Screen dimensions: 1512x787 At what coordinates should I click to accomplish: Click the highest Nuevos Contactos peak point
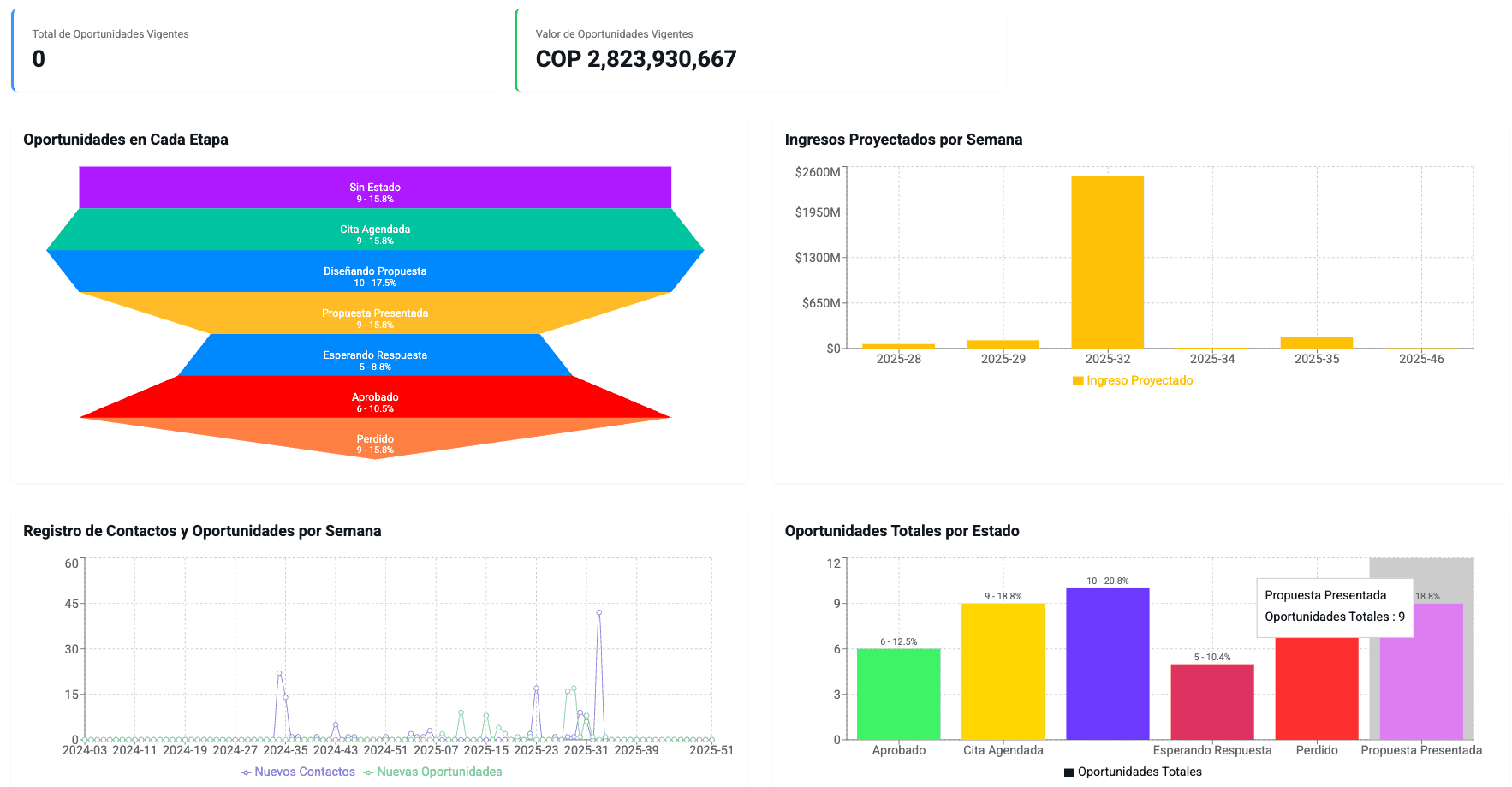(598, 613)
